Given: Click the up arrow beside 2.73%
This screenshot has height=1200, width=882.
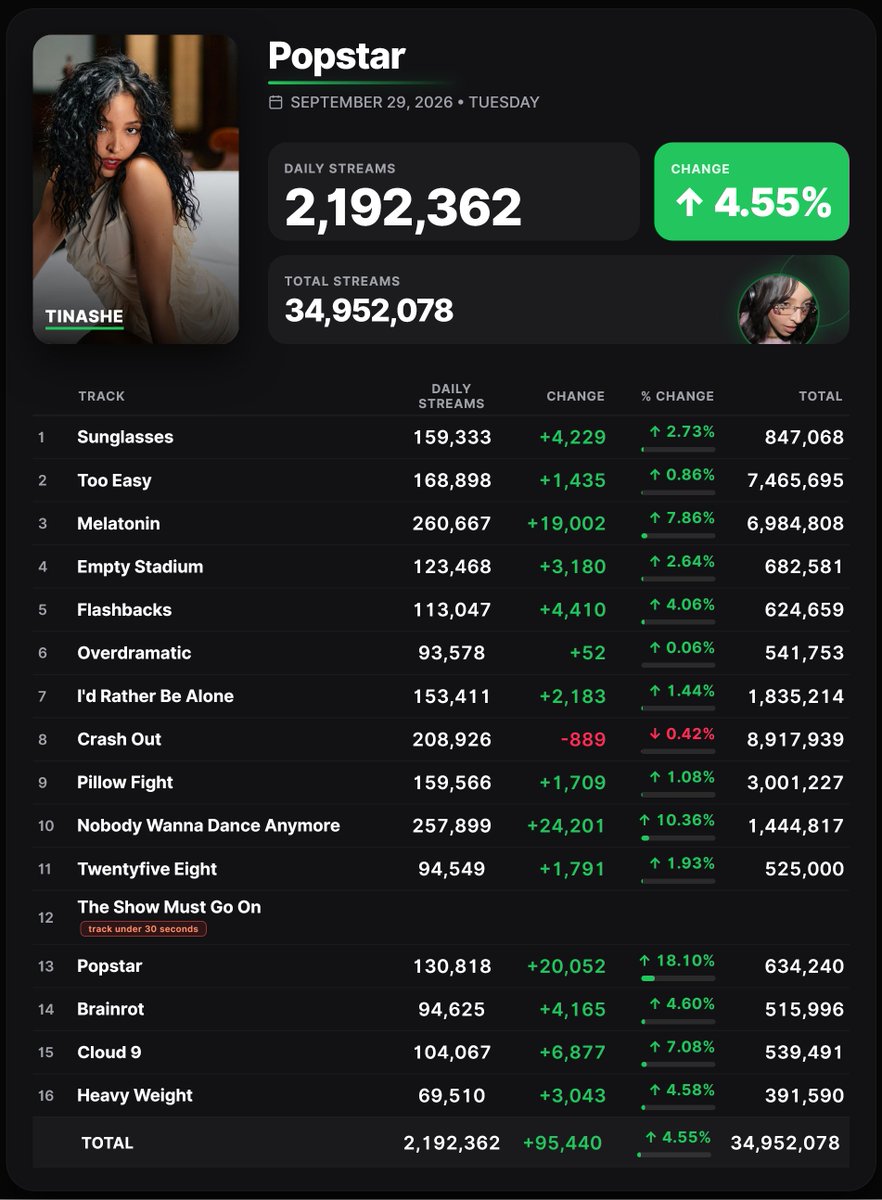Looking at the screenshot, I should tap(655, 431).
